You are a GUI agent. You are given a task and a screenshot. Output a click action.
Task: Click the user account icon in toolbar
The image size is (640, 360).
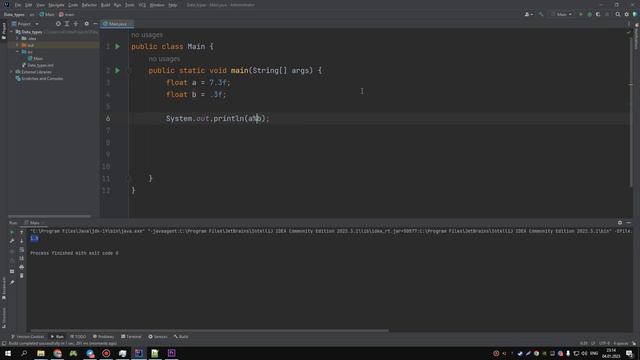point(528,14)
